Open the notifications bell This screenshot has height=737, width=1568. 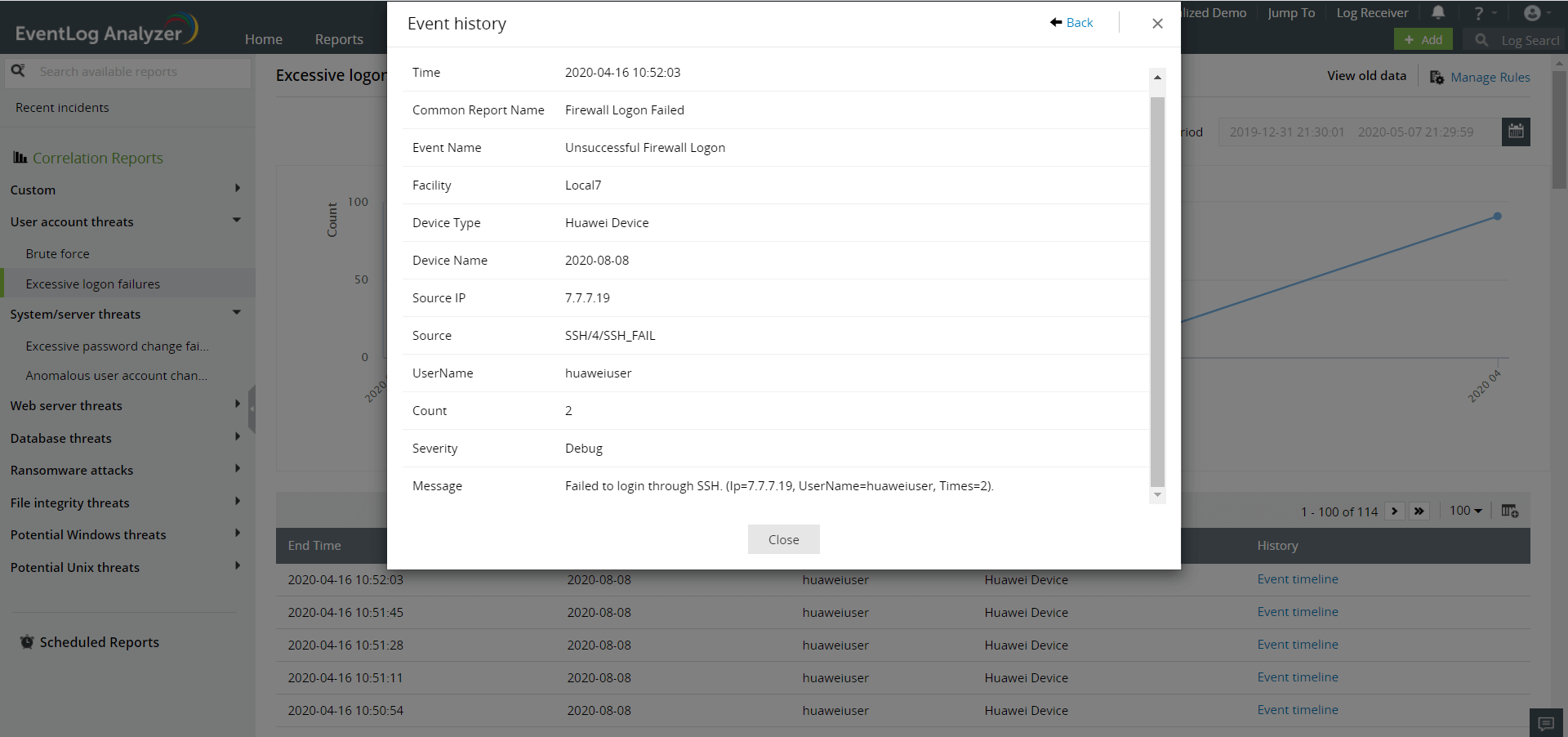[x=1438, y=12]
